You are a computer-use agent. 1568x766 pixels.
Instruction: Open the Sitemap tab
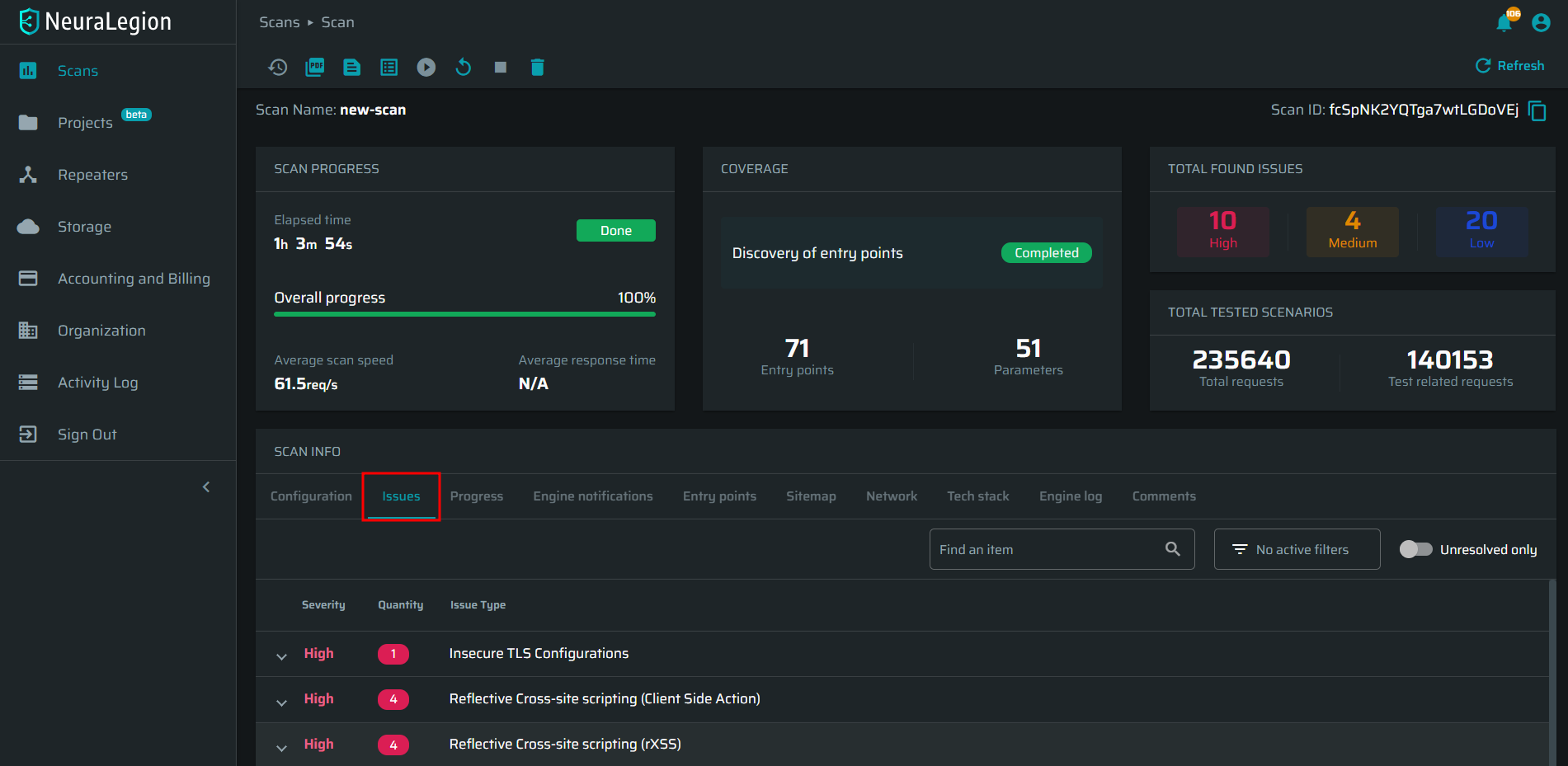811,496
